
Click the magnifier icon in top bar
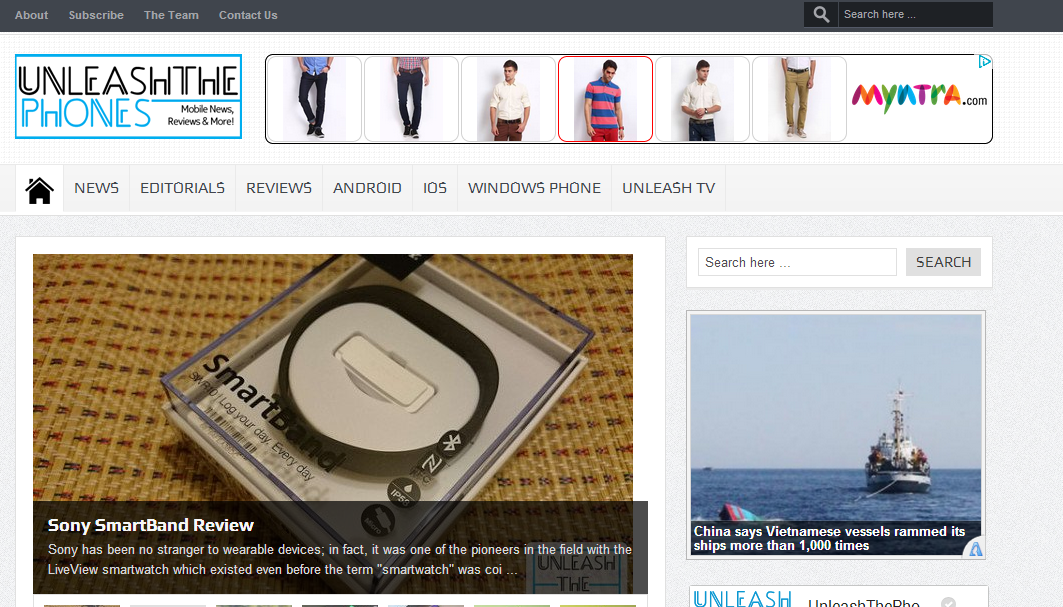coord(821,14)
